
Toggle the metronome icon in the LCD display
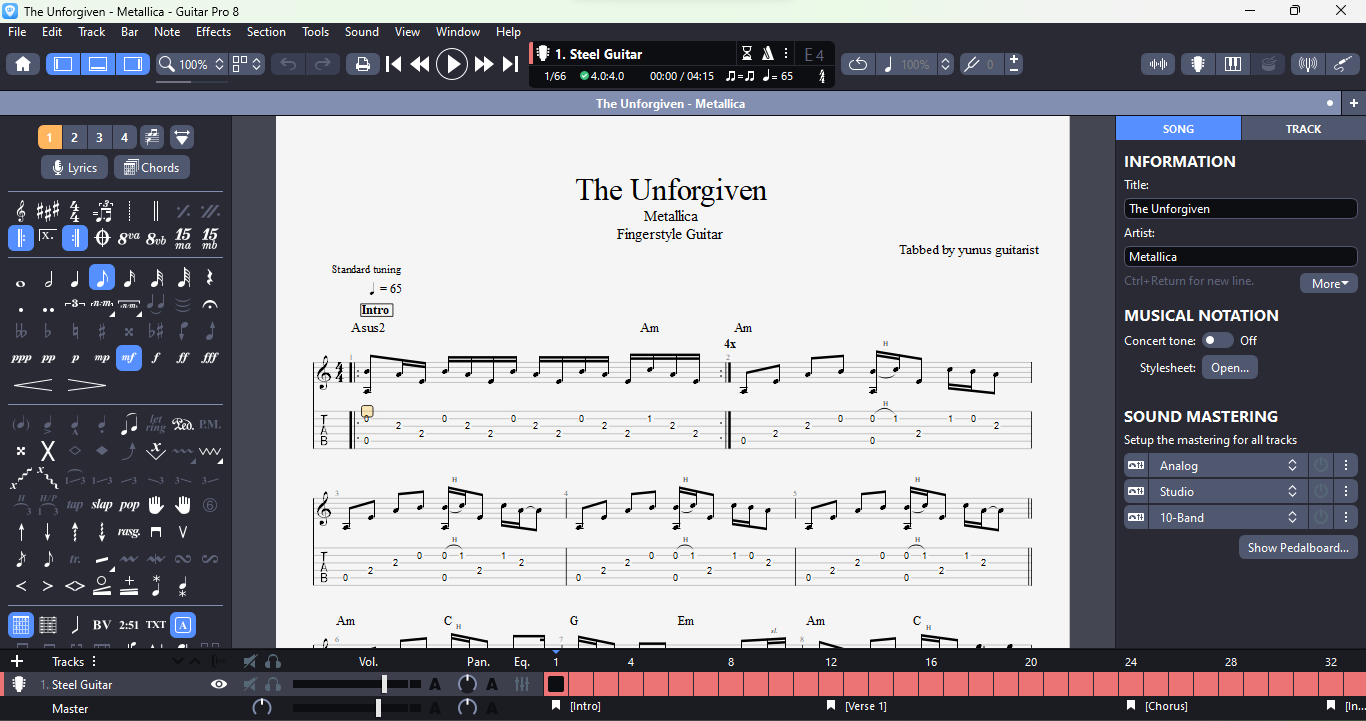pyautogui.click(x=768, y=54)
